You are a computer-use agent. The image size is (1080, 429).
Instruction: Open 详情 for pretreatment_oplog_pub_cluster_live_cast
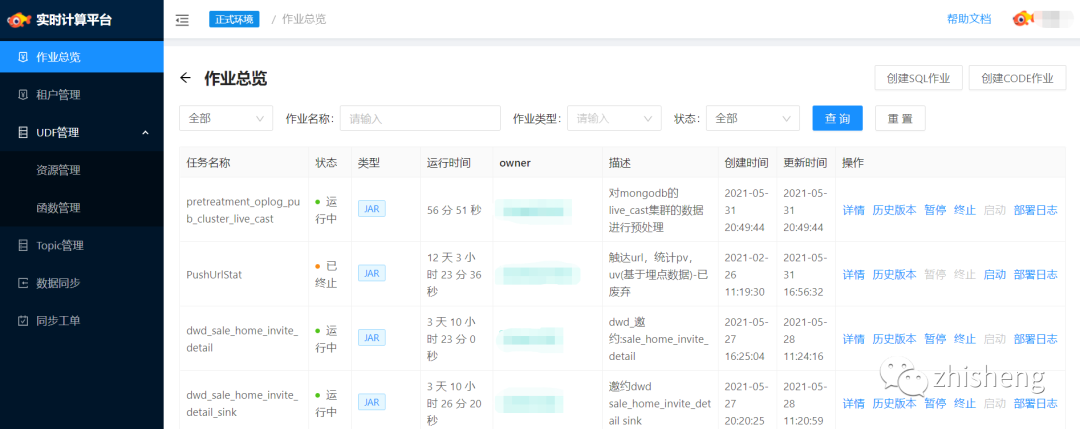tap(853, 210)
